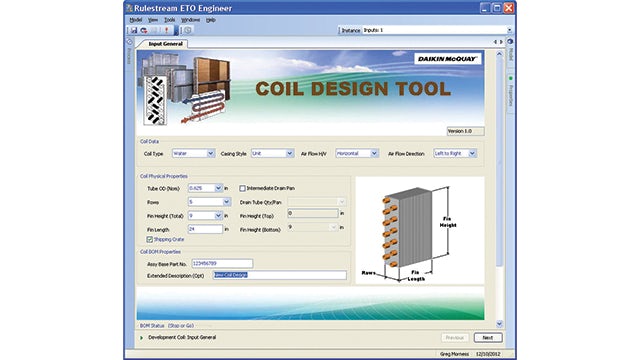
Task: Click the red refresh/regenerate toolbar icon
Action: point(144,30)
